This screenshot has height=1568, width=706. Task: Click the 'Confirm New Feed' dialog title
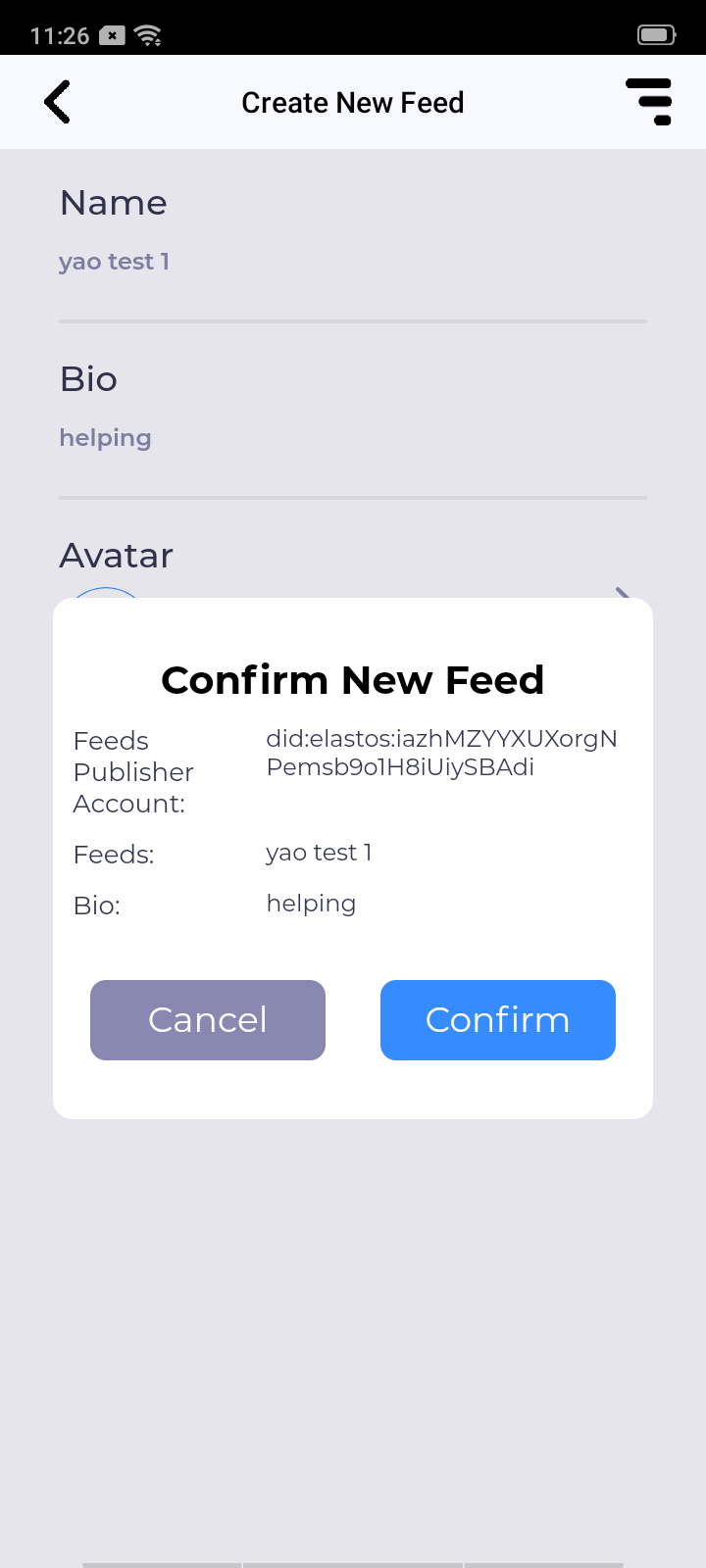[x=353, y=680]
